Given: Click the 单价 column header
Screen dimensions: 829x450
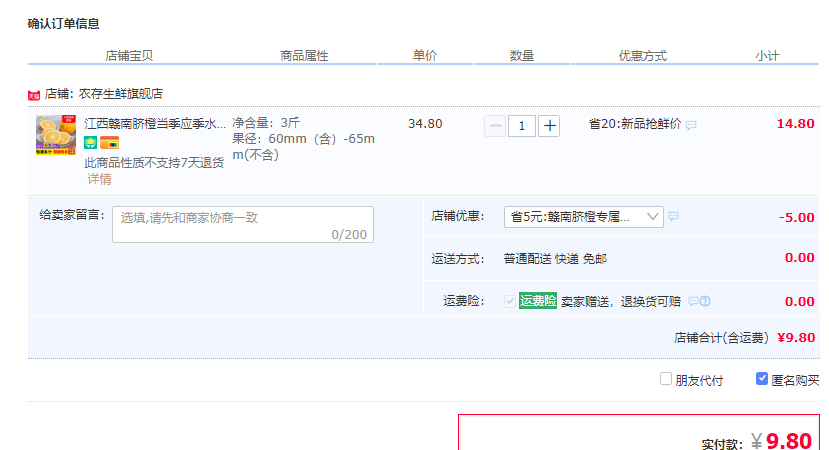Looking at the screenshot, I should (x=425, y=56).
